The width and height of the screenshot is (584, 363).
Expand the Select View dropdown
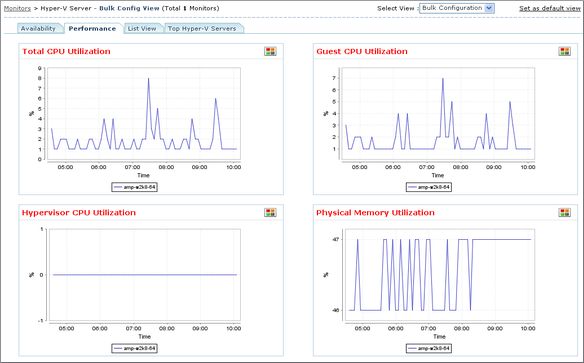[457, 8]
